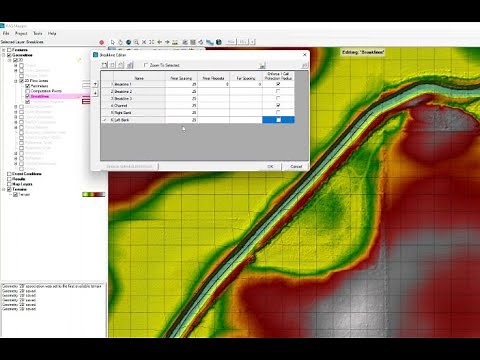This screenshot has width=480, height=360.
Task: Expand the Features tree node
Action: (x=4, y=50)
